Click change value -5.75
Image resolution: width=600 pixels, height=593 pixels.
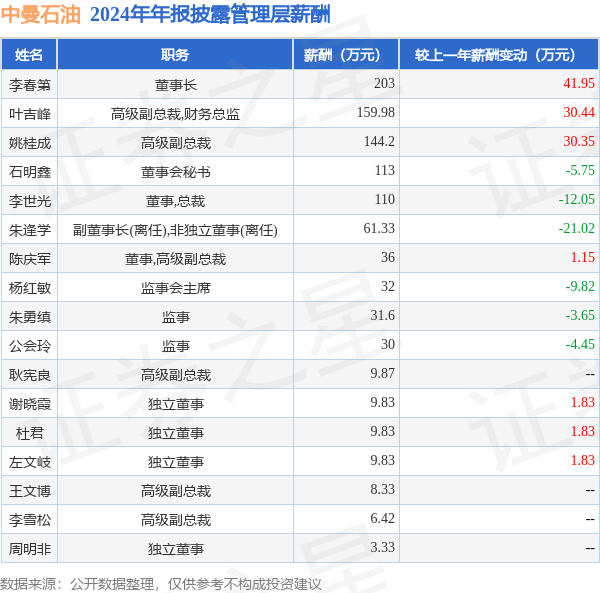(580, 170)
